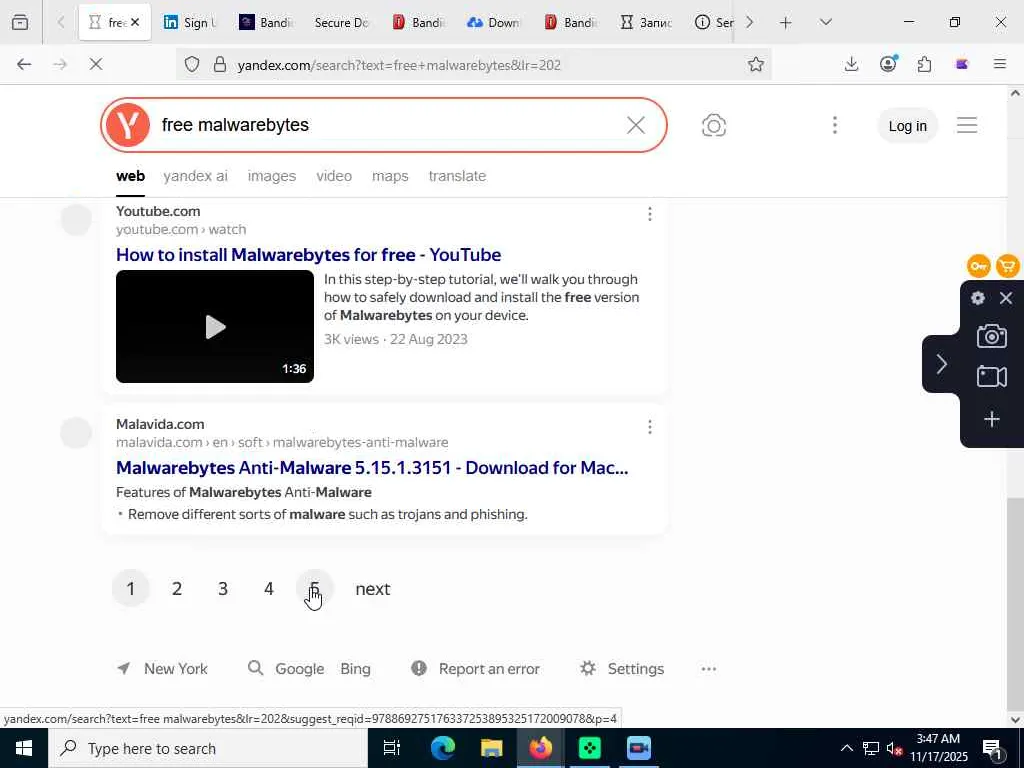
Task: Open Malwarebytes Anti-Malware 5.15.1.3151 link
Action: pos(372,468)
